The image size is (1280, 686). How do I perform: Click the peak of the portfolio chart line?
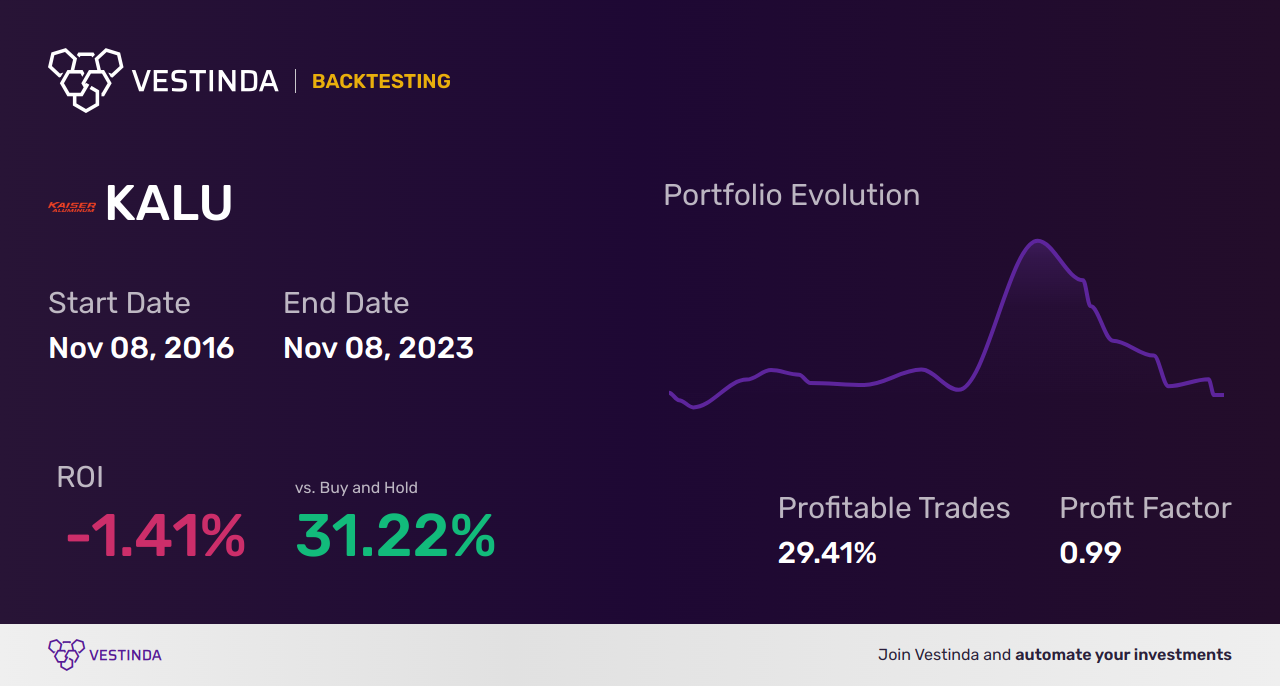pyautogui.click(x=1037, y=241)
